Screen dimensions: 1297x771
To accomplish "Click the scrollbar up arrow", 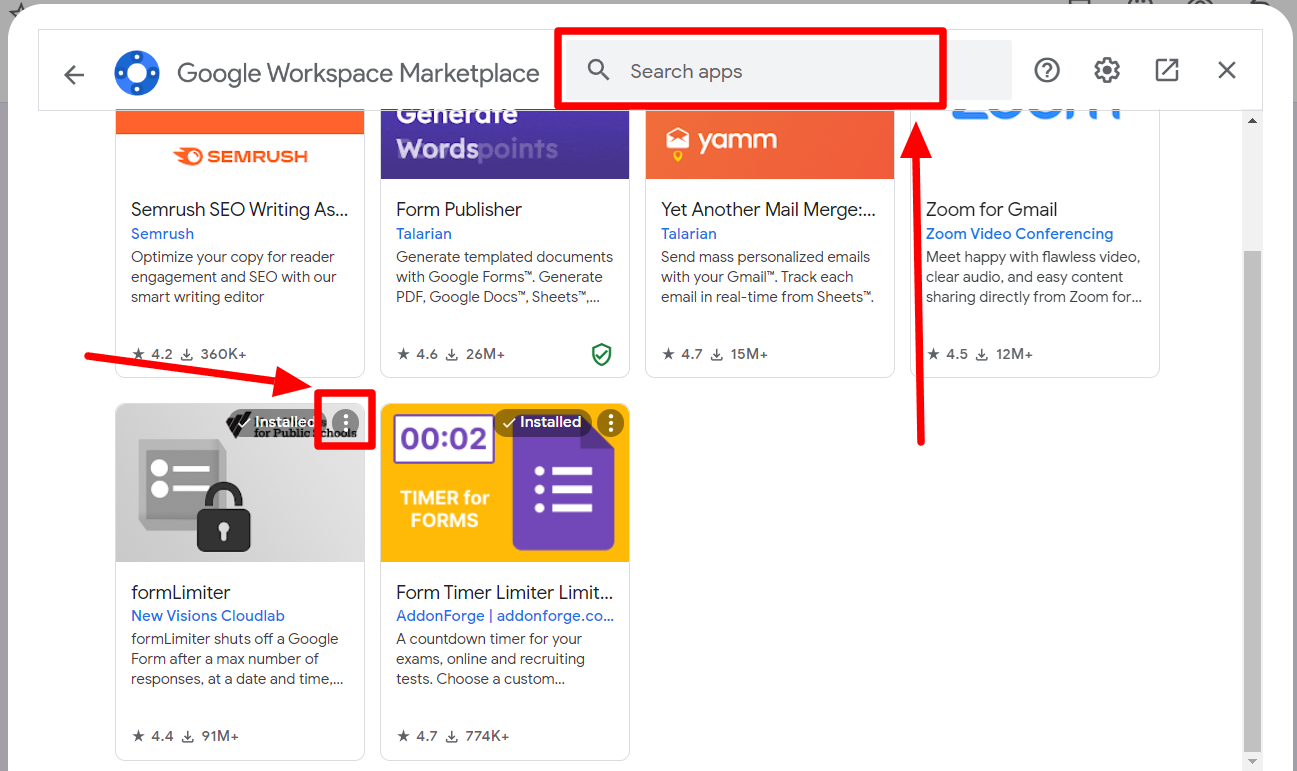I will [x=1252, y=121].
